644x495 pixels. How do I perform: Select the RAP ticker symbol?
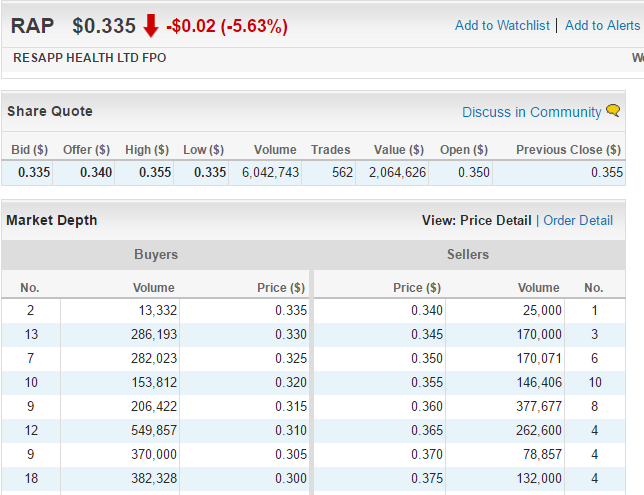coord(32,26)
